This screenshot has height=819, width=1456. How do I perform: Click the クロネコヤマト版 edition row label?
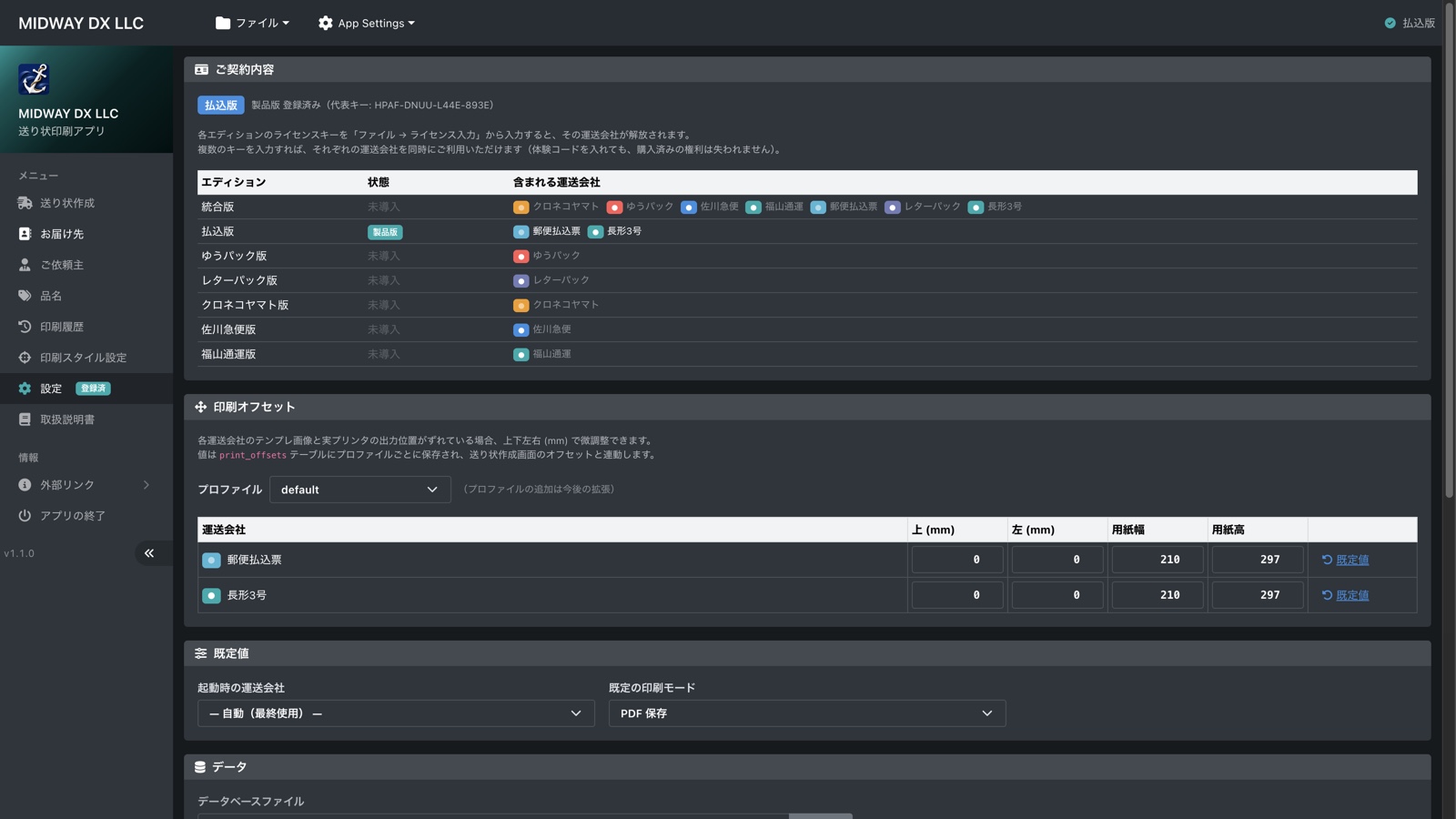tap(245, 305)
